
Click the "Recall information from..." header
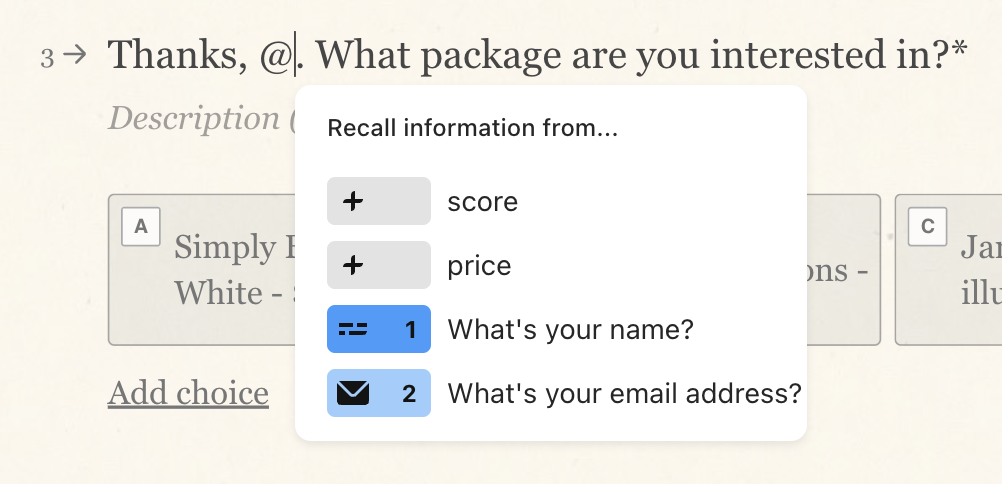point(472,128)
